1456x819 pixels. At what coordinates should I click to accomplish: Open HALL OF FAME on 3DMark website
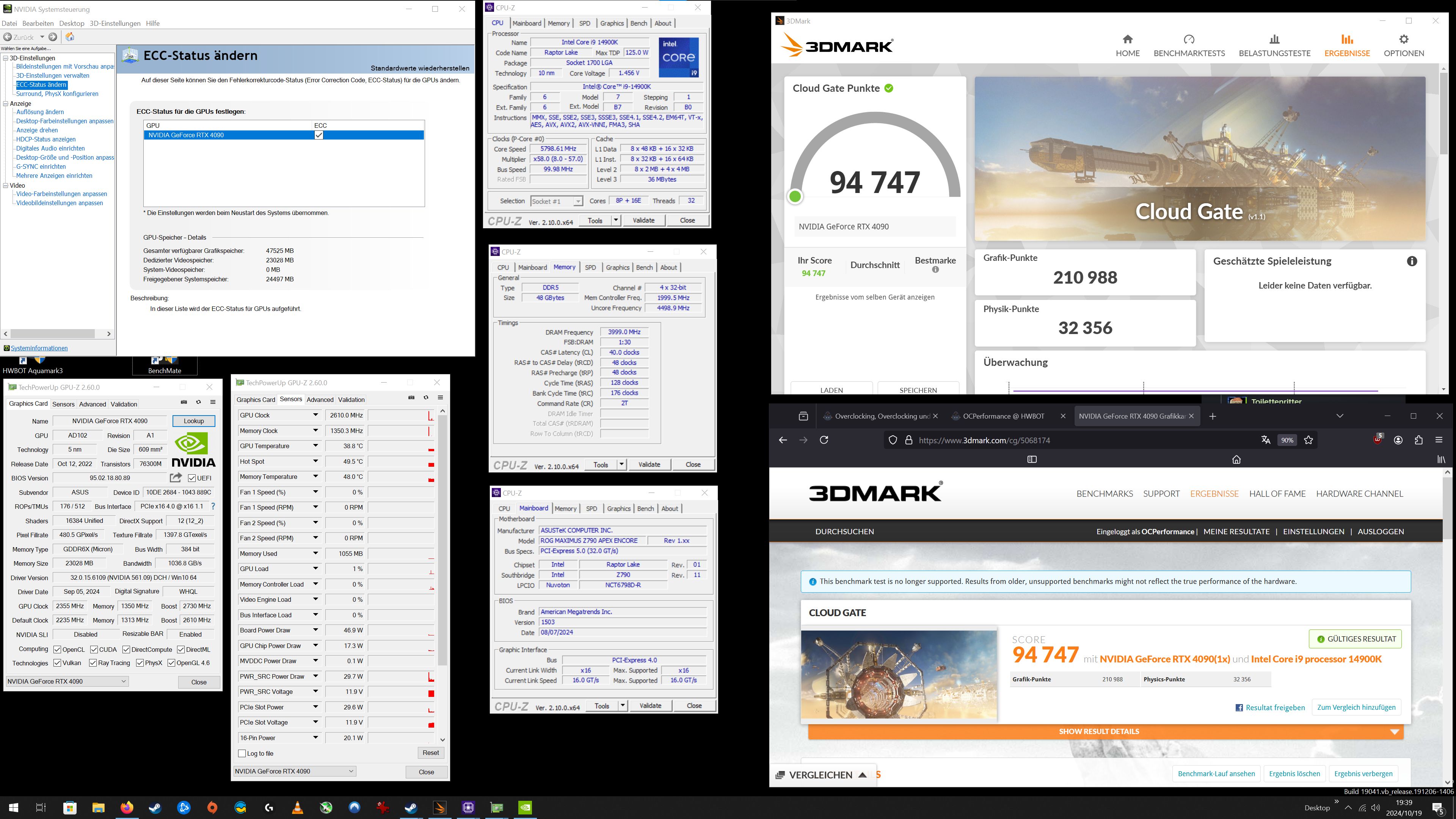point(1277,493)
